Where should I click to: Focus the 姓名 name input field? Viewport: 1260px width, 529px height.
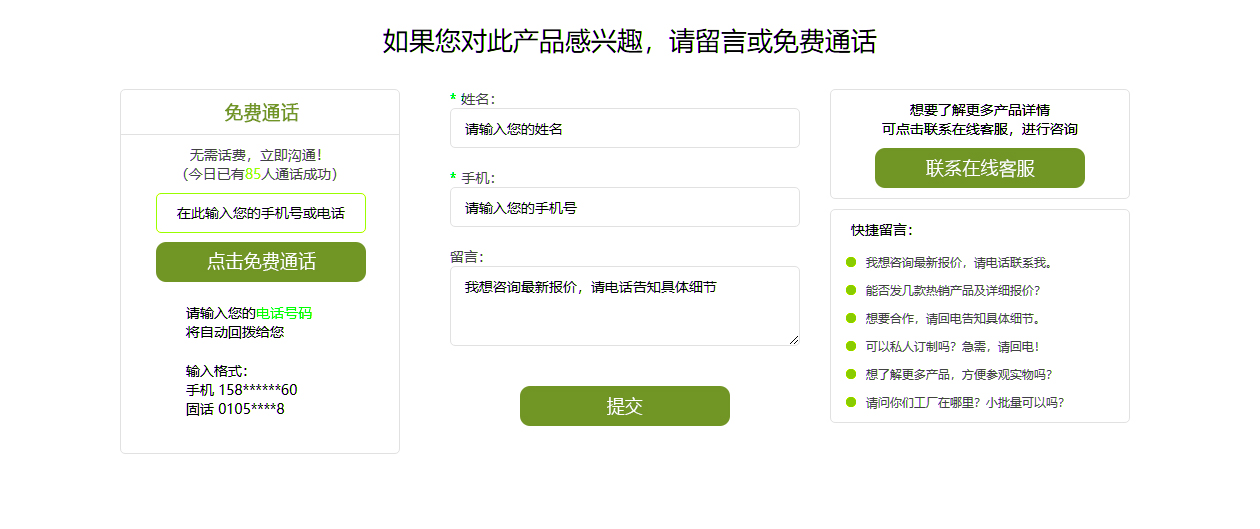[x=624, y=129]
